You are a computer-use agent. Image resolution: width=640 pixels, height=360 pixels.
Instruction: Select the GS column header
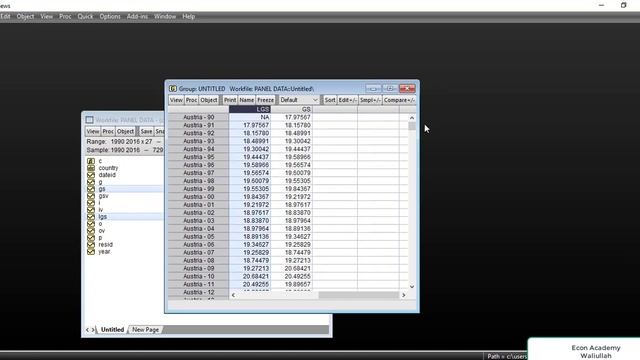tap(292, 109)
